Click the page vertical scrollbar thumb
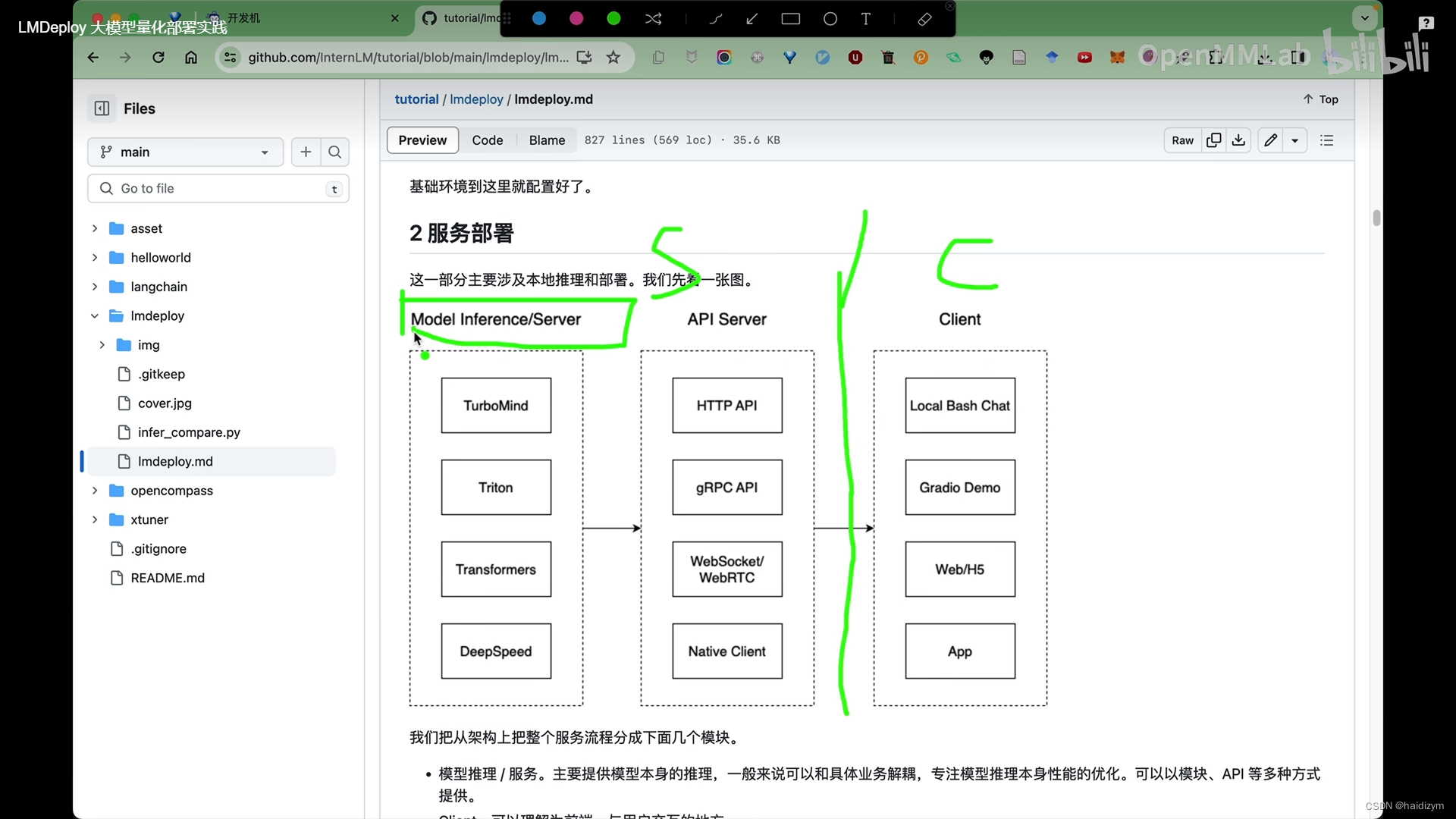 coord(1376,218)
